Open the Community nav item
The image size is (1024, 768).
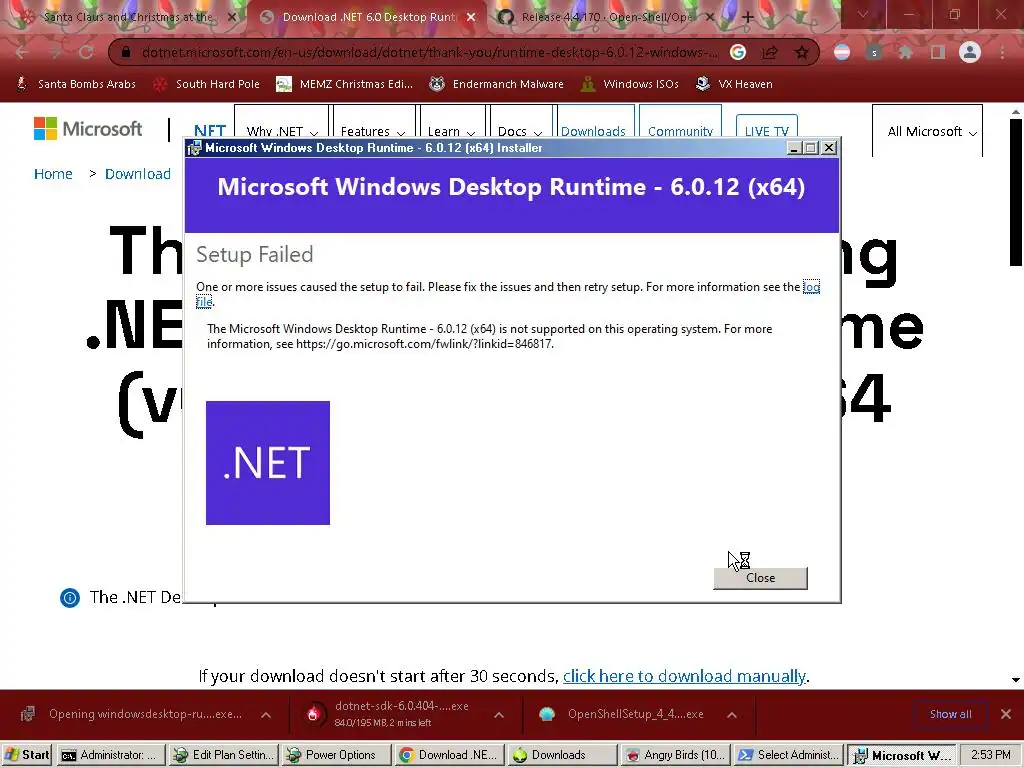coord(680,131)
